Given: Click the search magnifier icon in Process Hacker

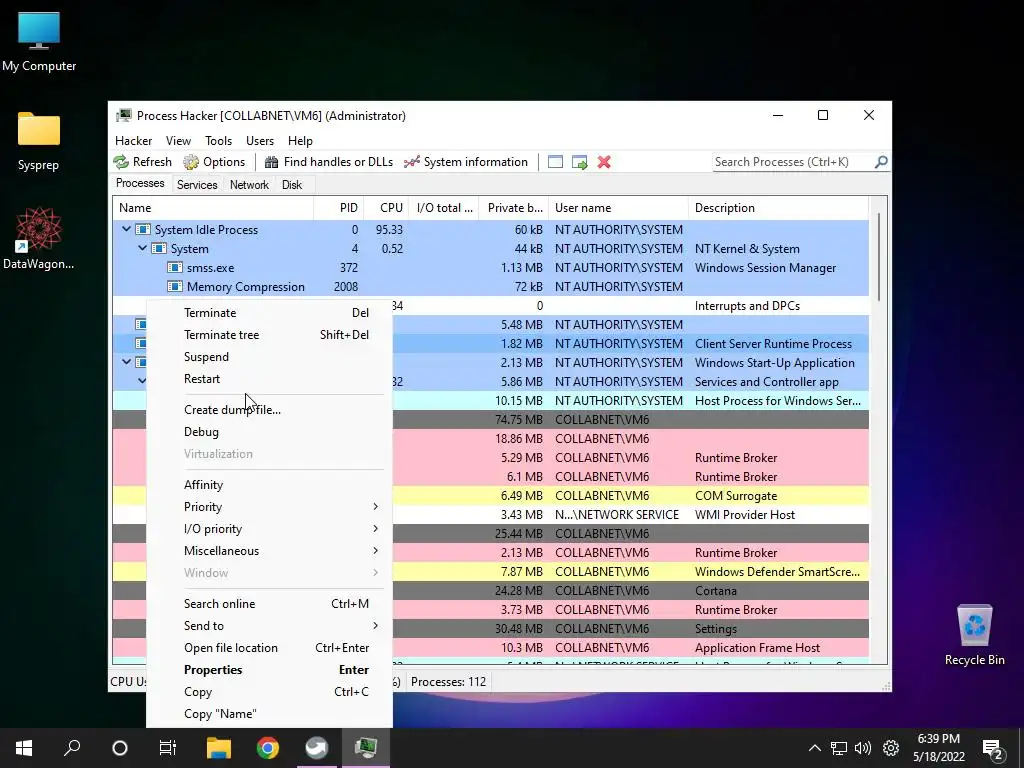Looking at the screenshot, I should click(x=881, y=161).
